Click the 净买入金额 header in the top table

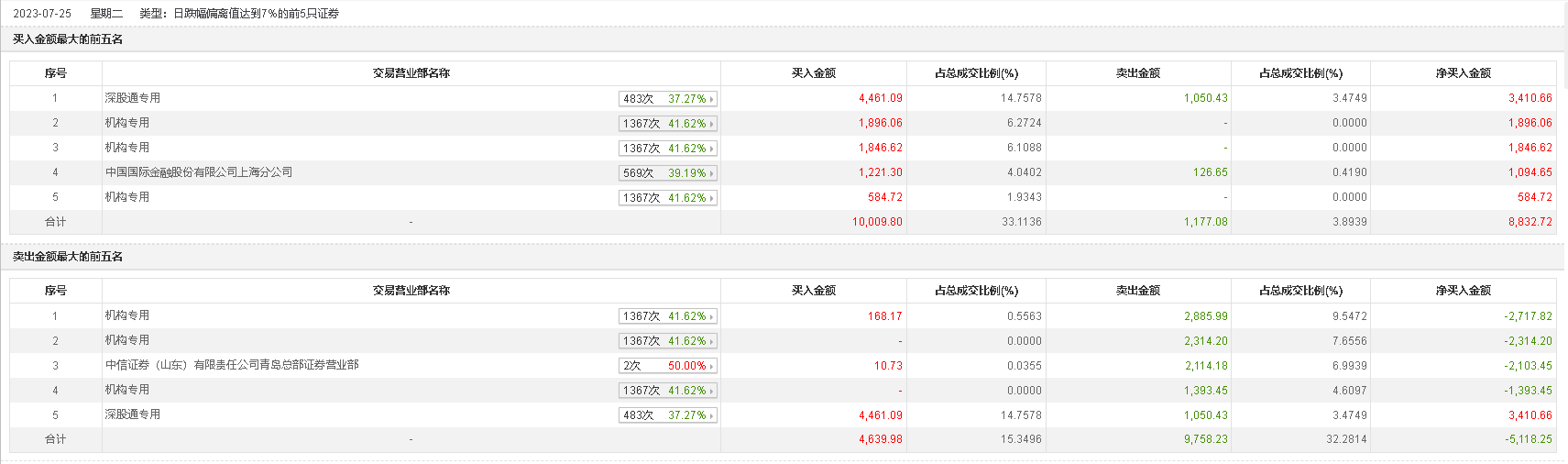(x=1464, y=73)
